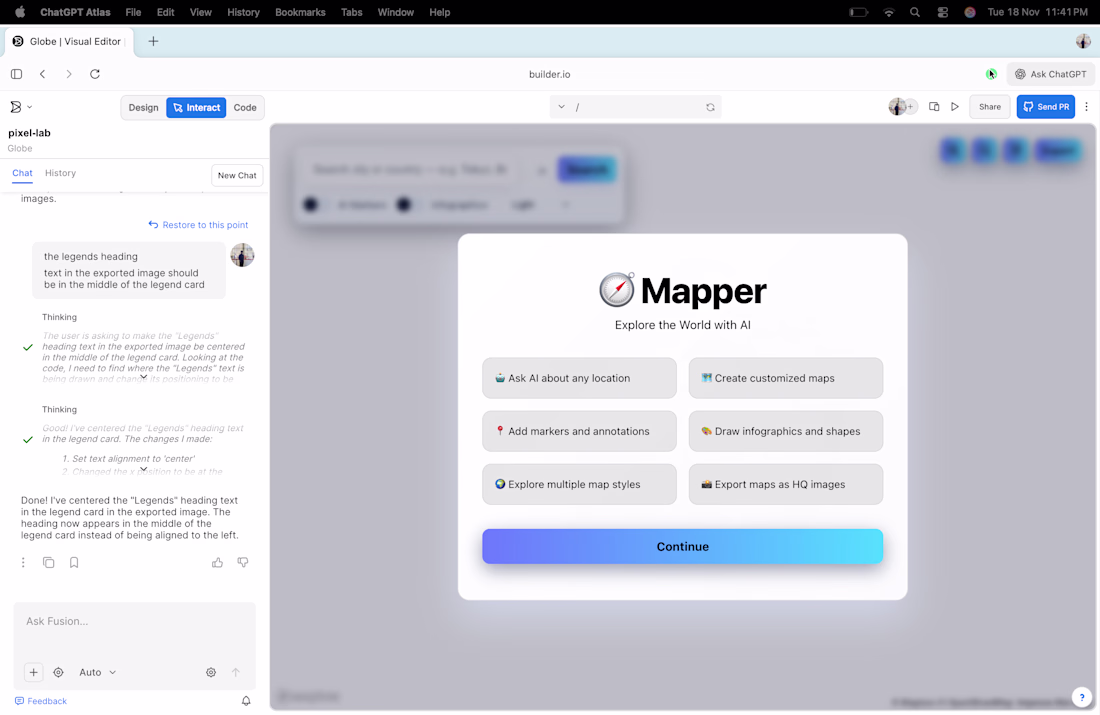Expand the page path dropdown chevron
The height and width of the screenshot is (715, 1100).
[x=561, y=107]
